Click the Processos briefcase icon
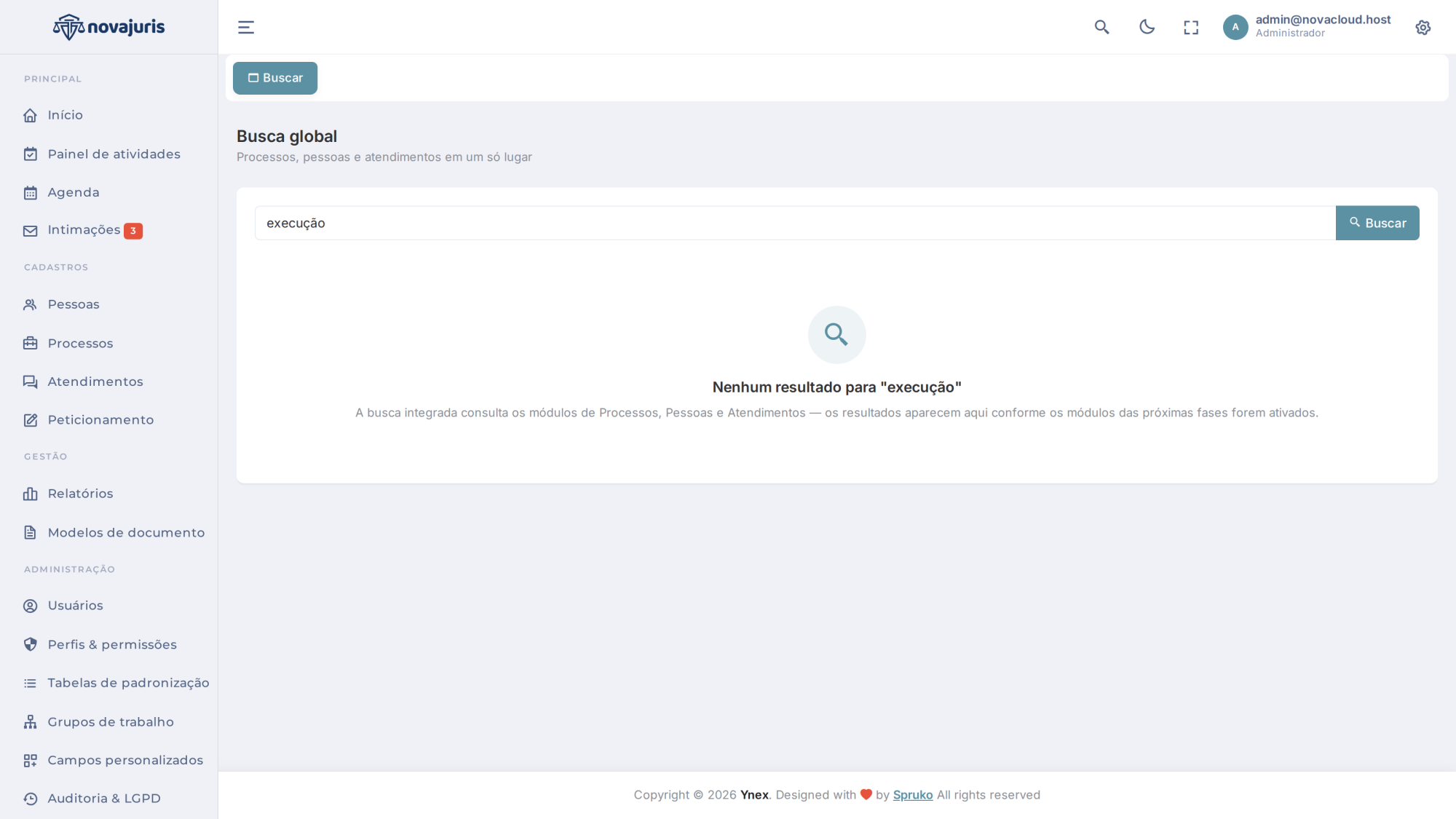The width and height of the screenshot is (1456, 819). coord(30,344)
